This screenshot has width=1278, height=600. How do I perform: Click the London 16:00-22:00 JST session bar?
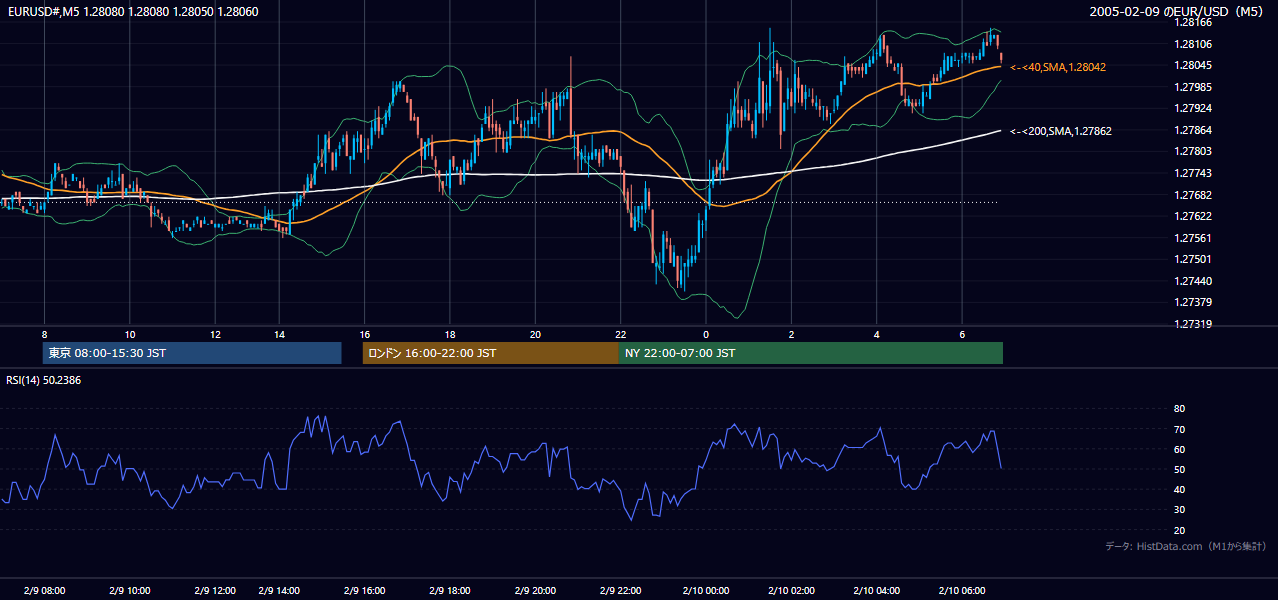491,353
